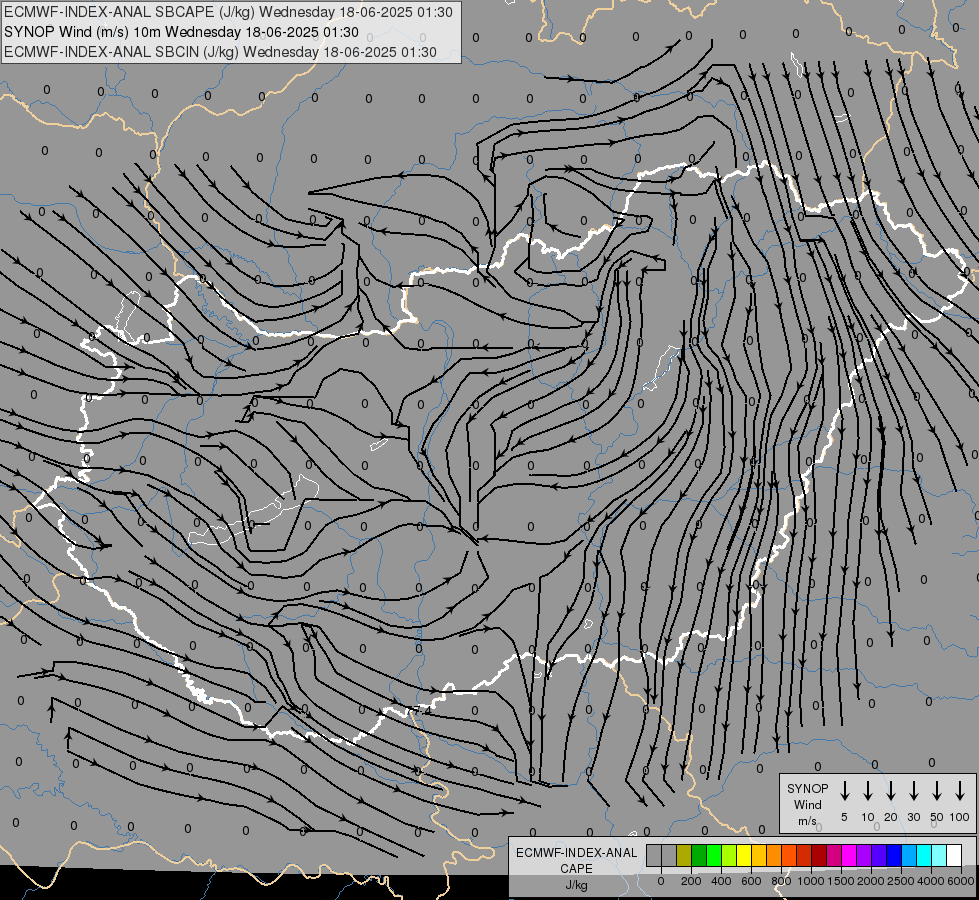Pick the olive CAPE legend swatch
979x900 pixels.
pyautogui.click(x=684, y=855)
